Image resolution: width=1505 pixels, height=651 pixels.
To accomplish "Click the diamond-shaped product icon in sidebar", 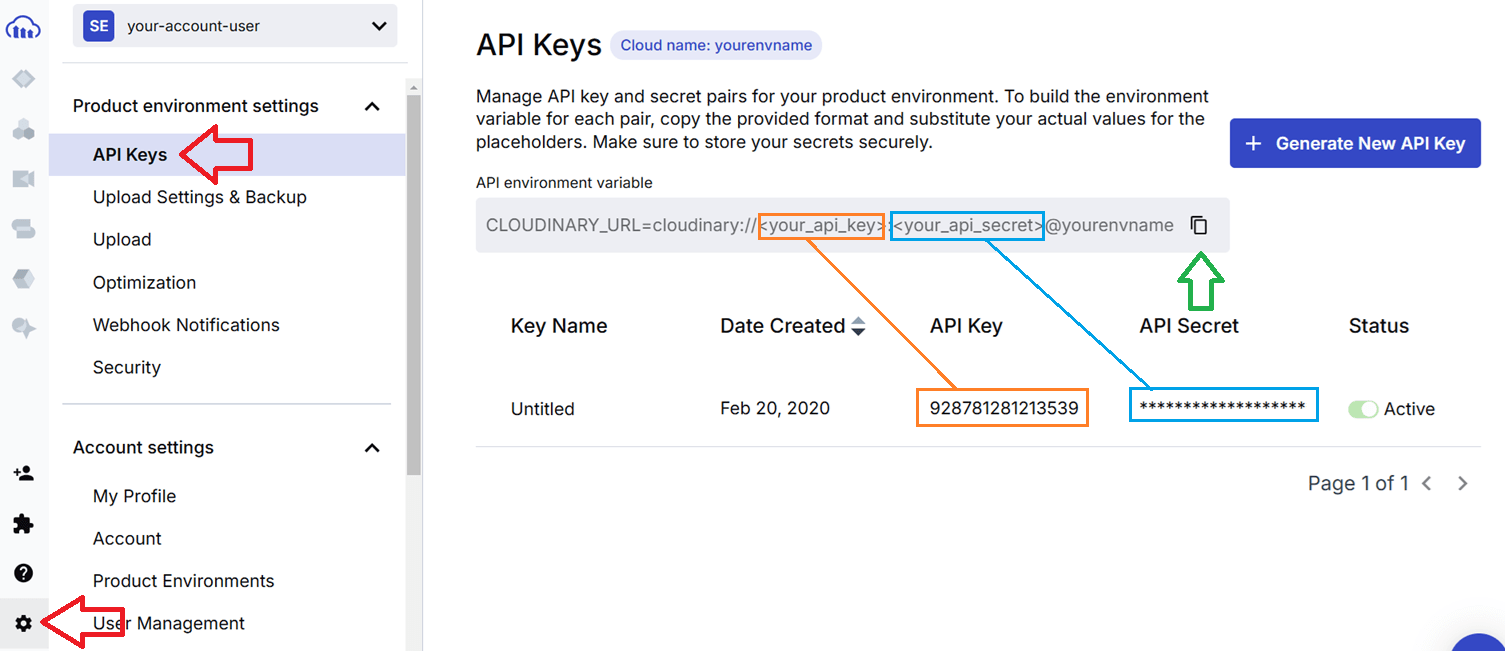I will [23, 79].
